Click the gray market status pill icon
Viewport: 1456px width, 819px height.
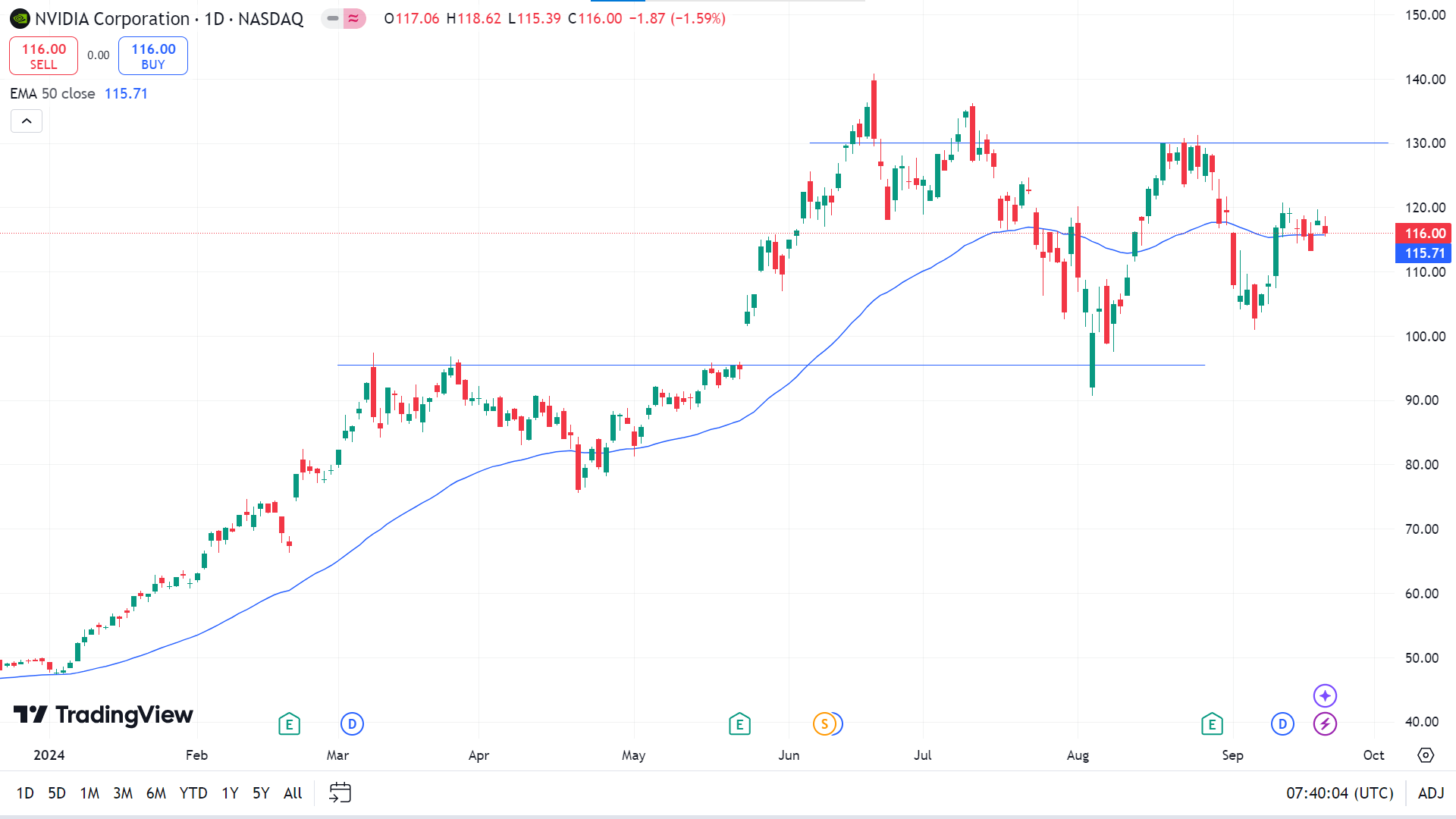point(332,18)
